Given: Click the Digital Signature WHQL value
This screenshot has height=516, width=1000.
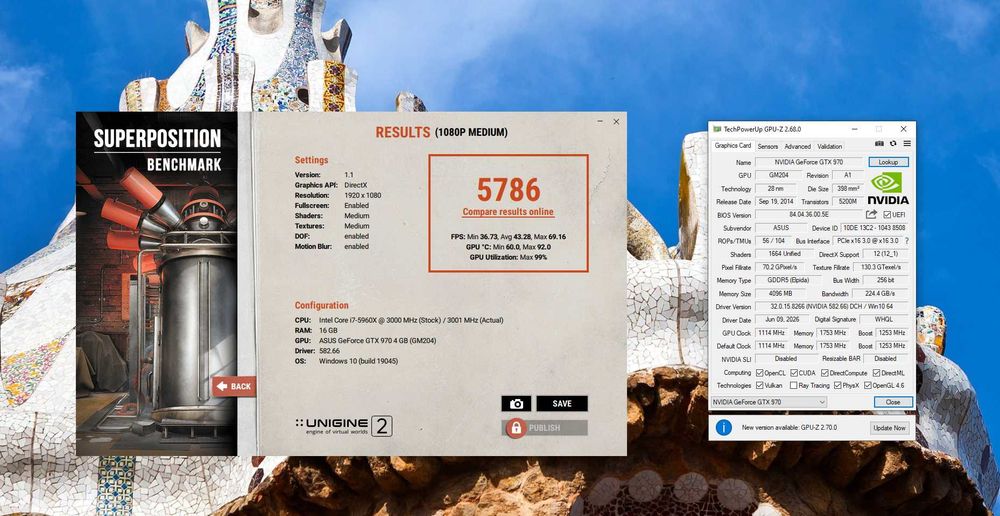Looking at the screenshot, I should point(884,320).
